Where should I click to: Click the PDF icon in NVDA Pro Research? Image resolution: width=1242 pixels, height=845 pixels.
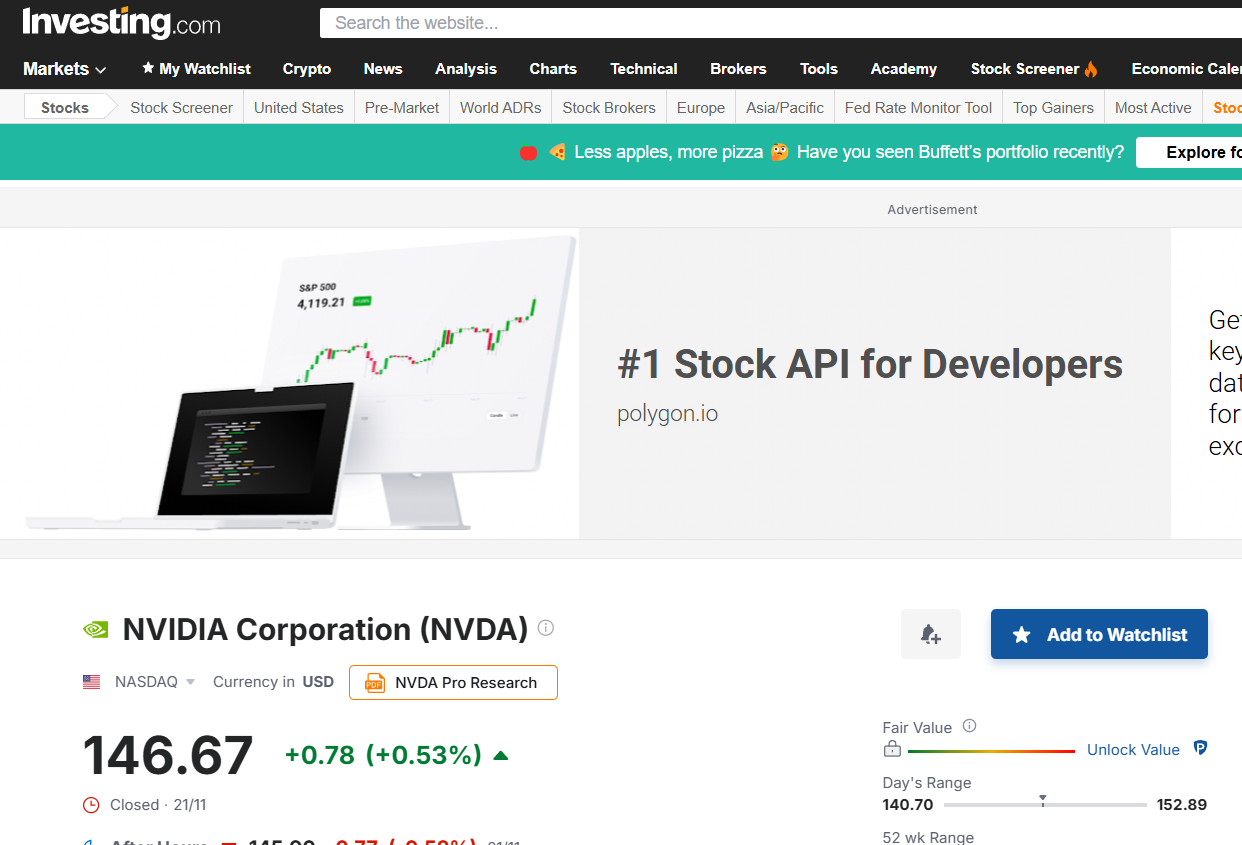[375, 683]
